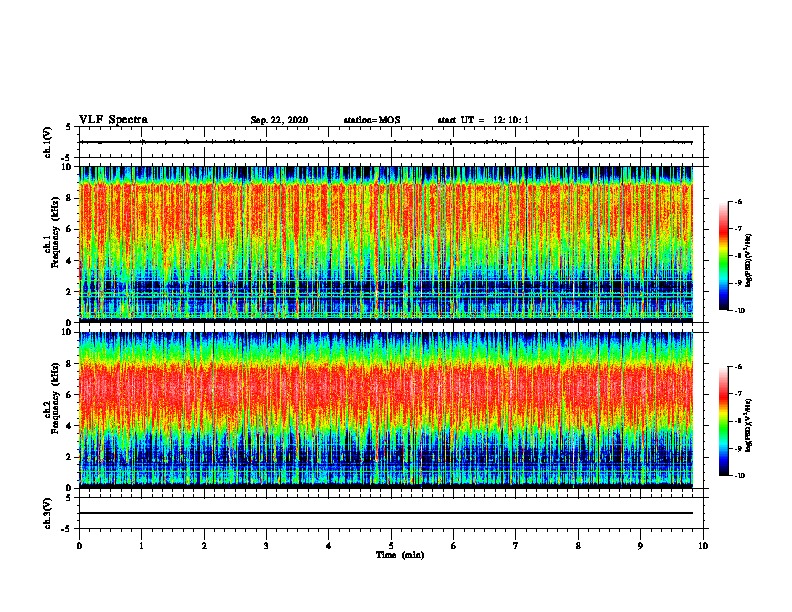
Task: Click the ch.2 spectrogram panel
Action: 386,410
